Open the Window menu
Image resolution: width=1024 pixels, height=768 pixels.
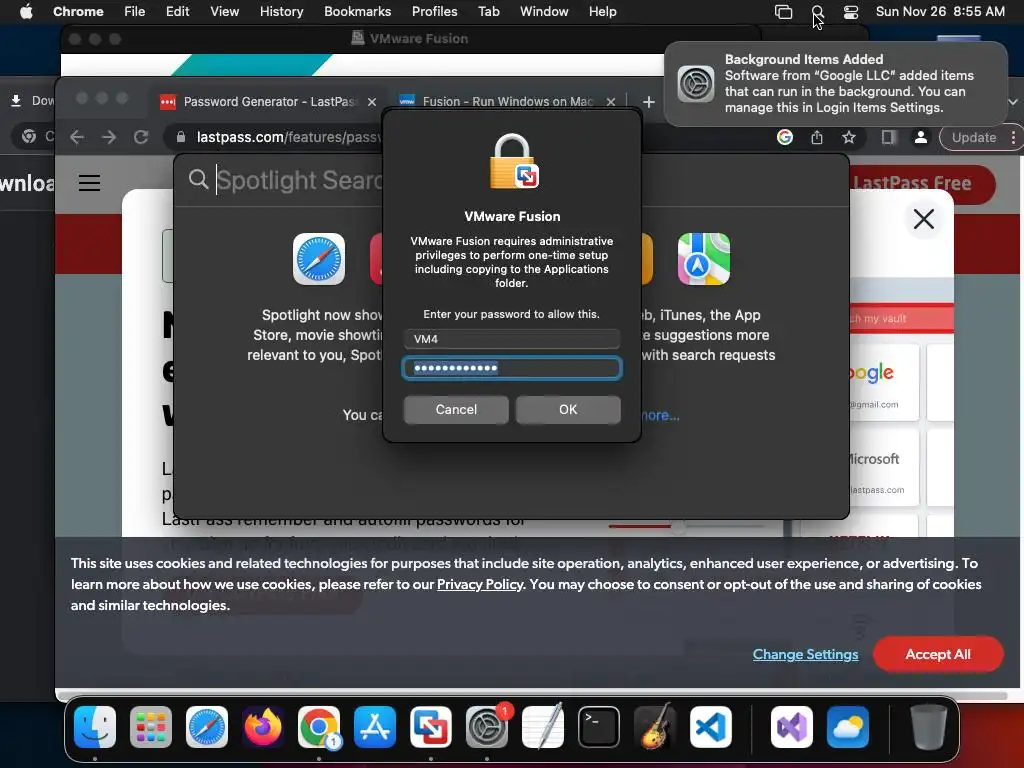pos(544,11)
